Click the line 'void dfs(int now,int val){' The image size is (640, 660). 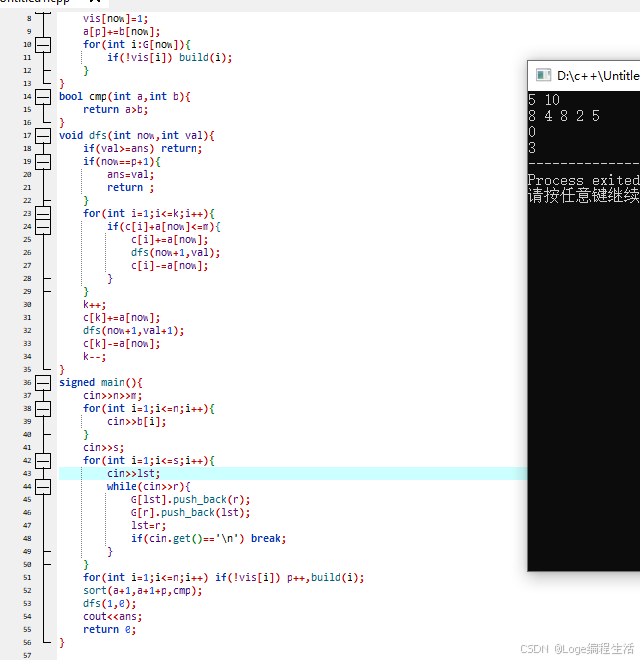[137, 136]
